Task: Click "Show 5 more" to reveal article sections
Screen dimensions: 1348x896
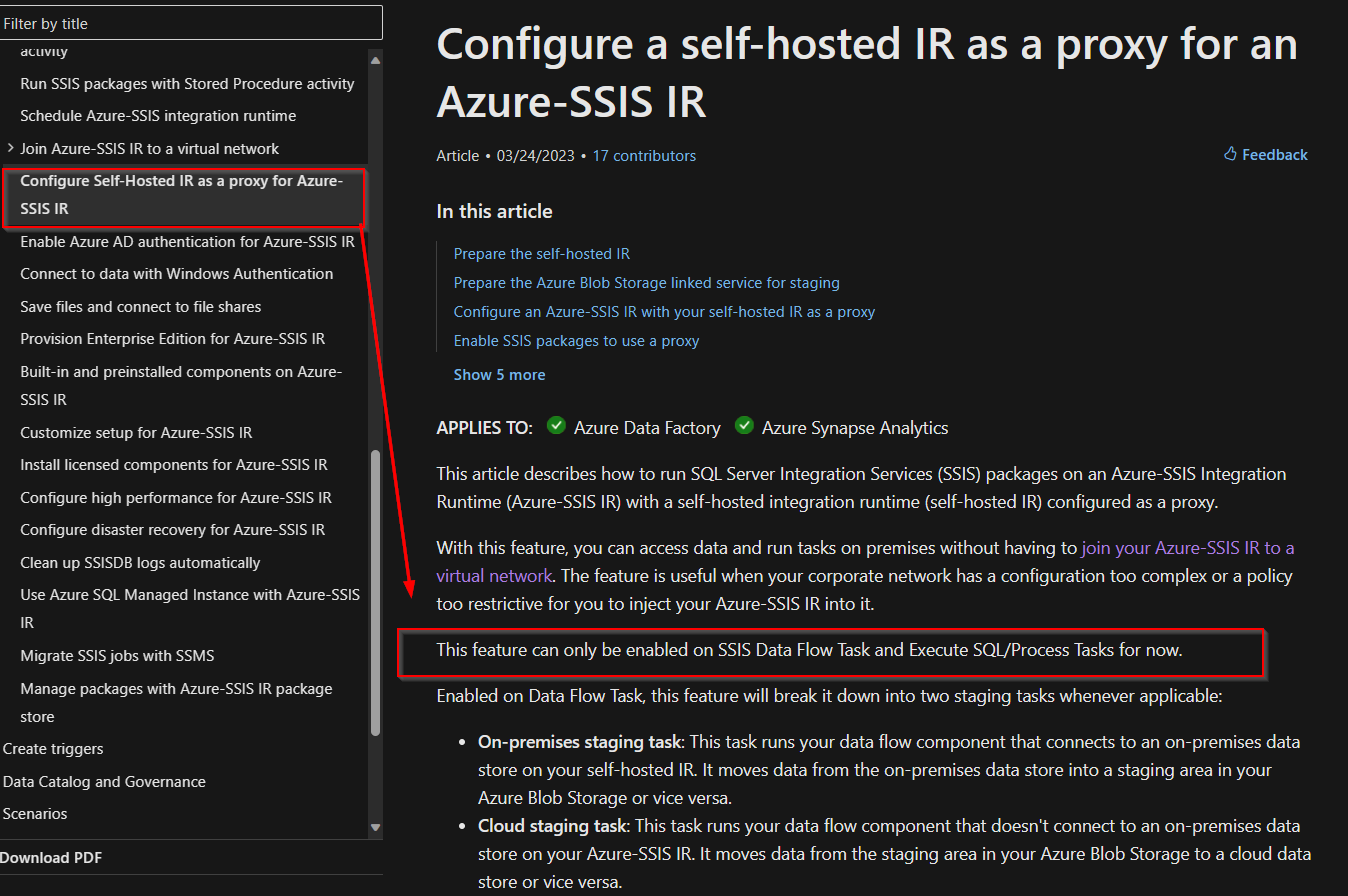Action: 499,374
